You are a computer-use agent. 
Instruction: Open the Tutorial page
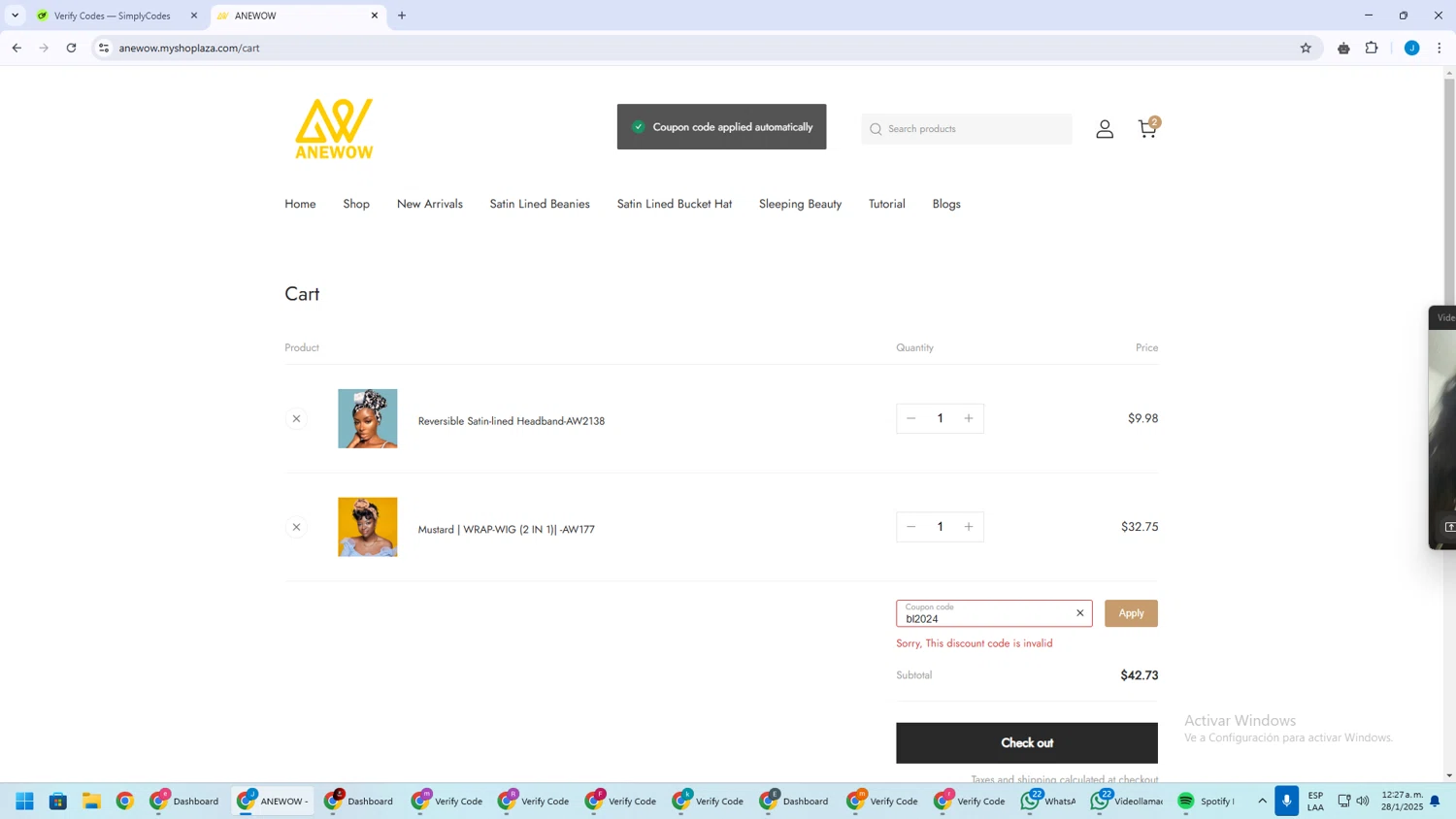pyautogui.click(x=887, y=204)
